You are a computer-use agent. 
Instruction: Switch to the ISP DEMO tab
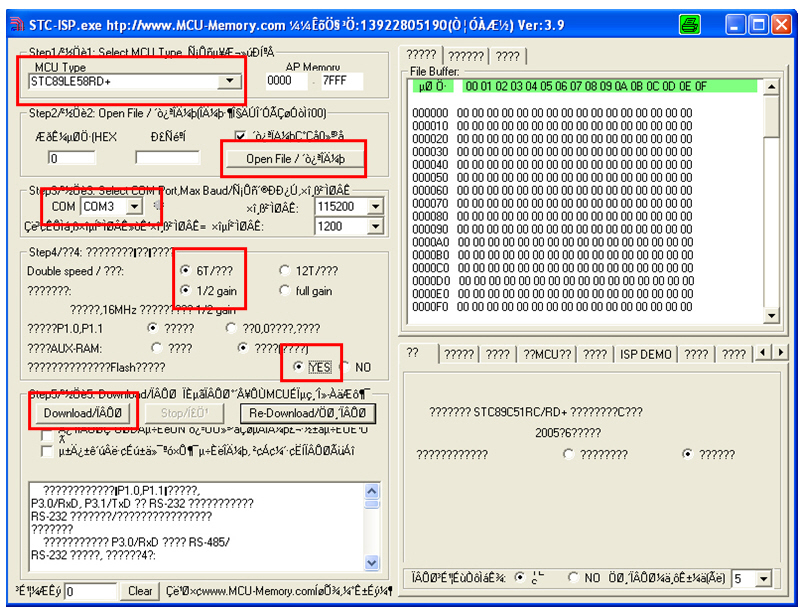[645, 354]
